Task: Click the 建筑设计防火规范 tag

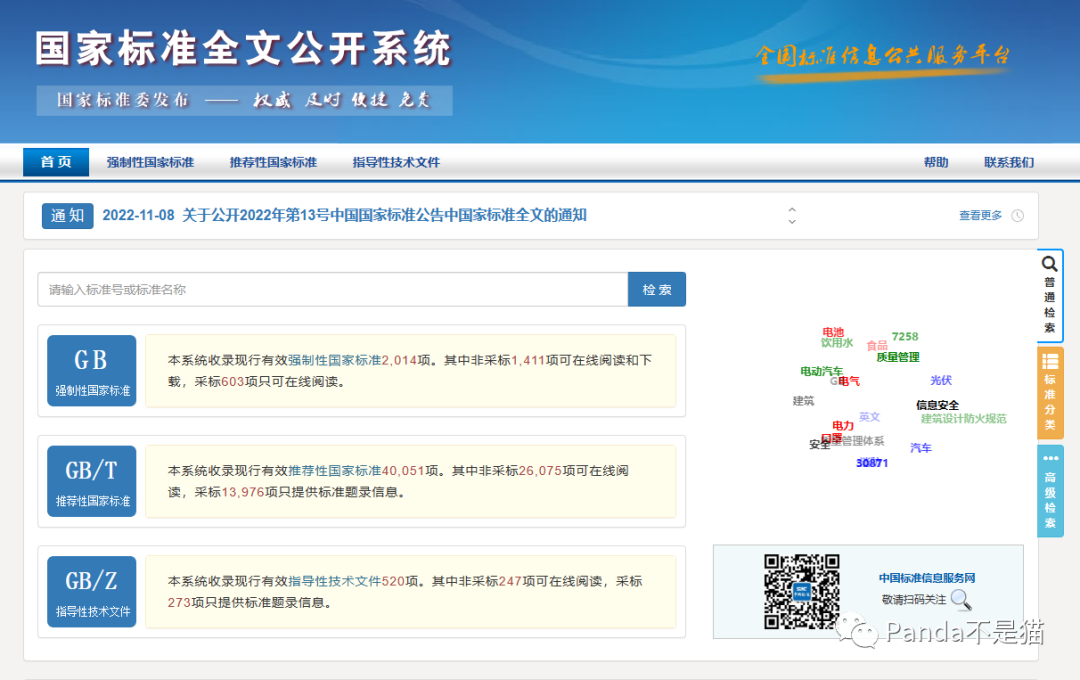Action: (x=964, y=418)
